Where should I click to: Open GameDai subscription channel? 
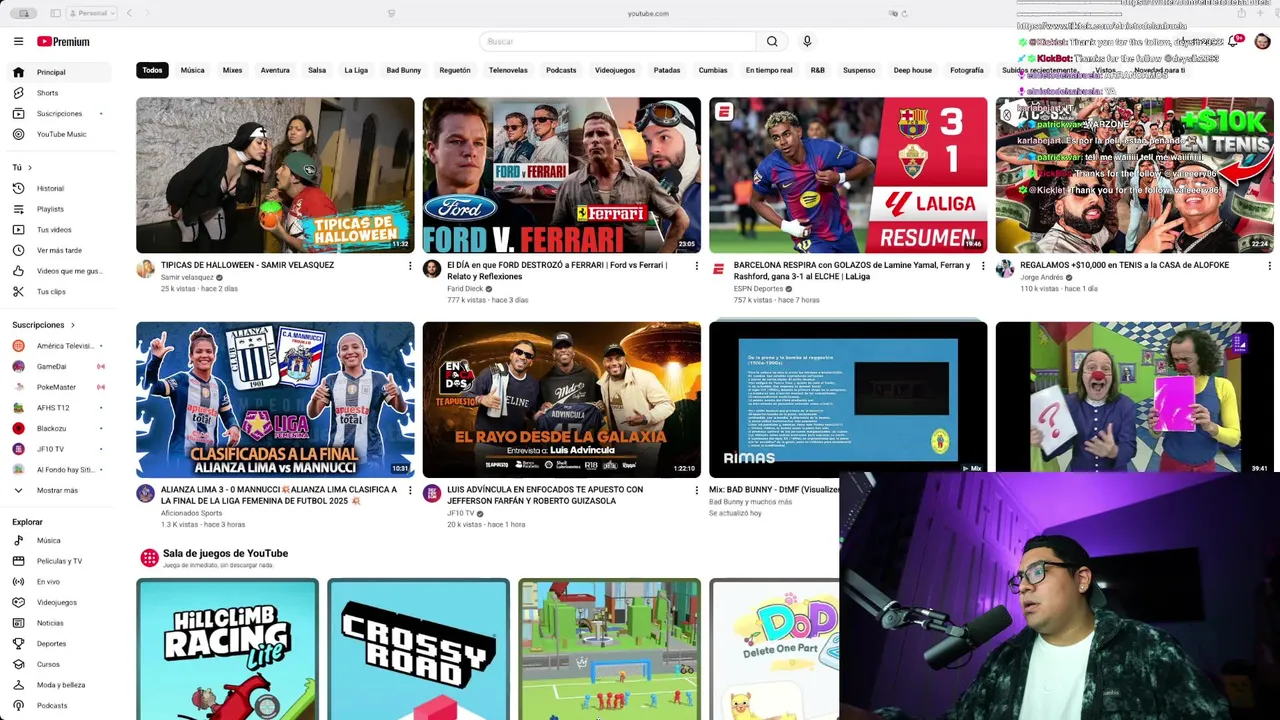[x=60, y=366]
